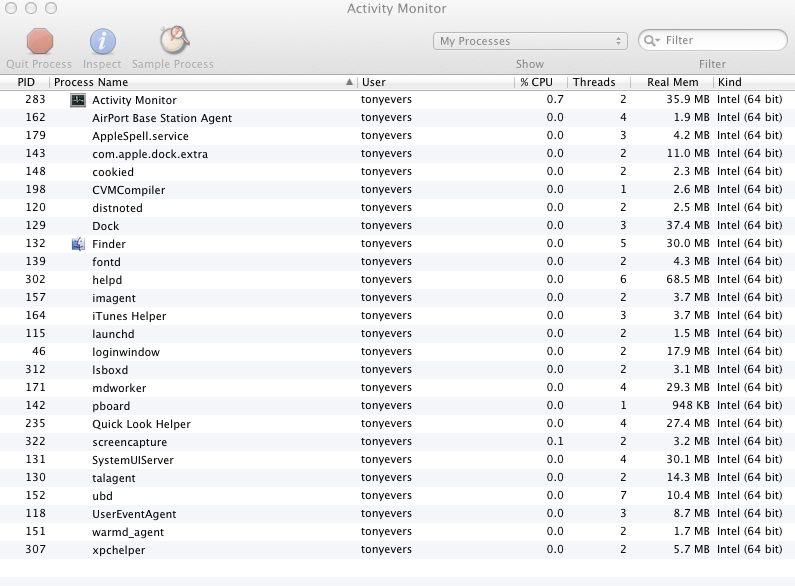
Task: Select the SystemUIServer process
Action: click(398, 460)
